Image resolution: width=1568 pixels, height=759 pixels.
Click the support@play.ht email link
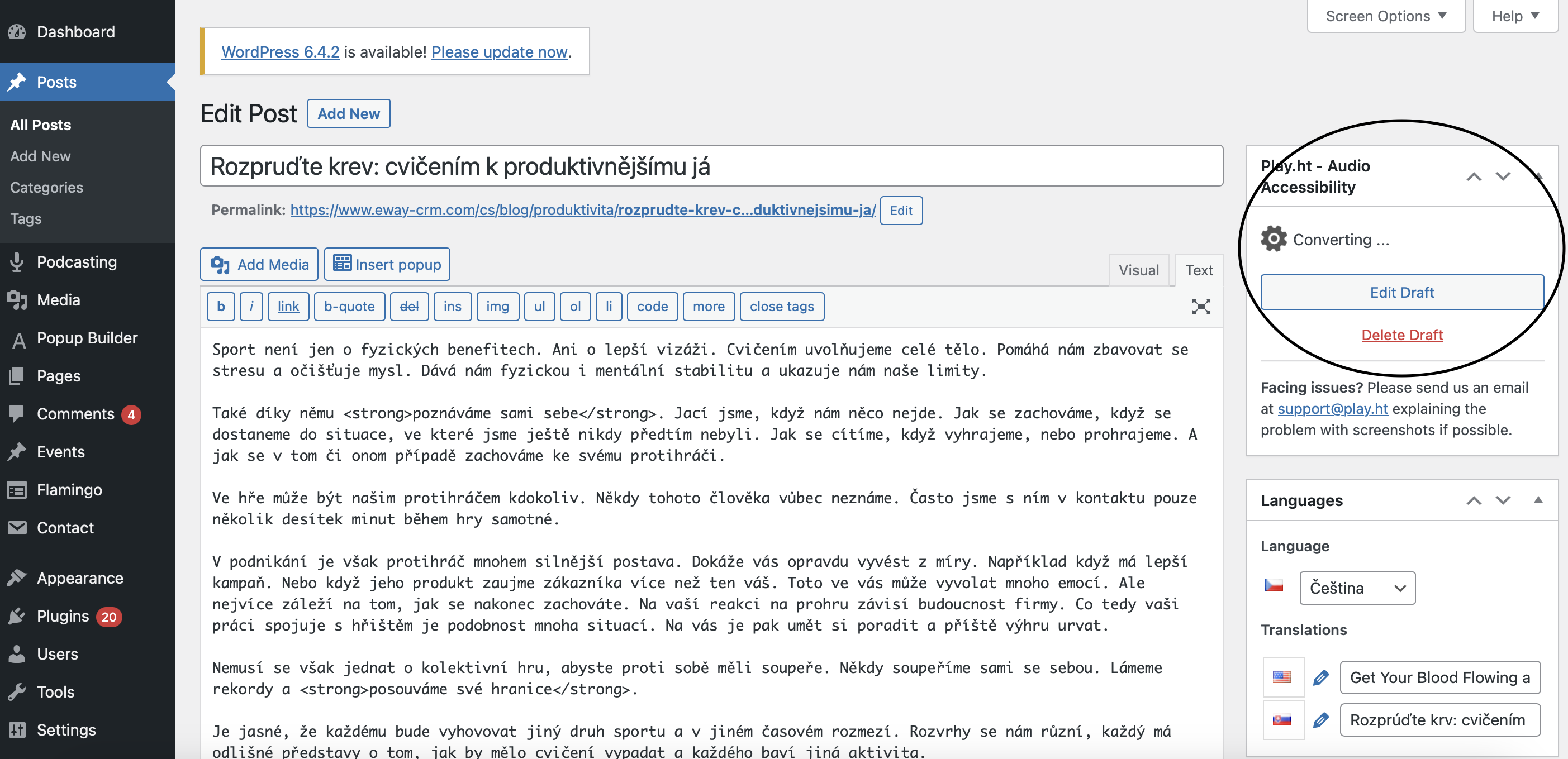point(1332,409)
